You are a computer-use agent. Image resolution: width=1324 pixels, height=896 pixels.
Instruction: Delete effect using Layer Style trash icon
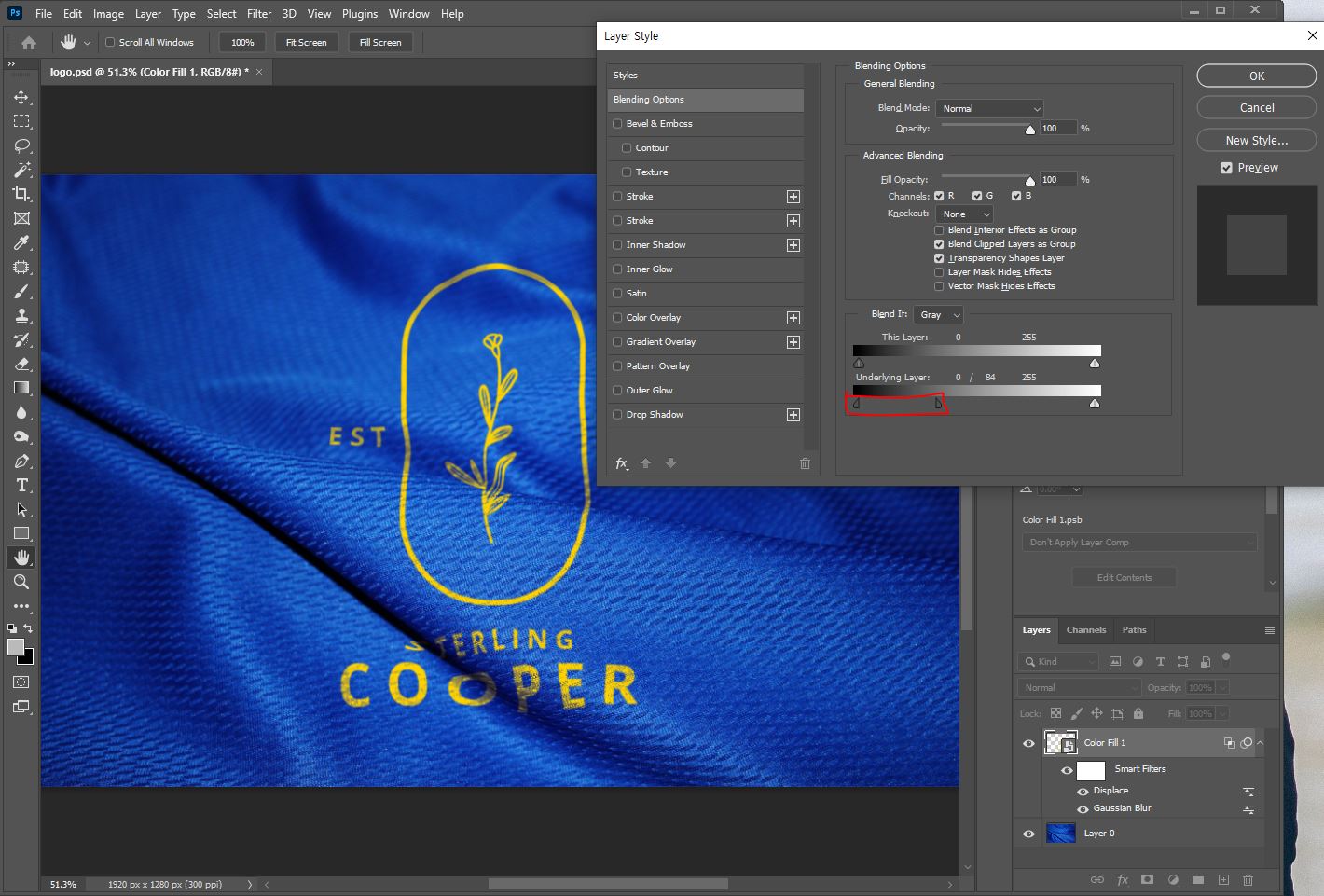[806, 463]
